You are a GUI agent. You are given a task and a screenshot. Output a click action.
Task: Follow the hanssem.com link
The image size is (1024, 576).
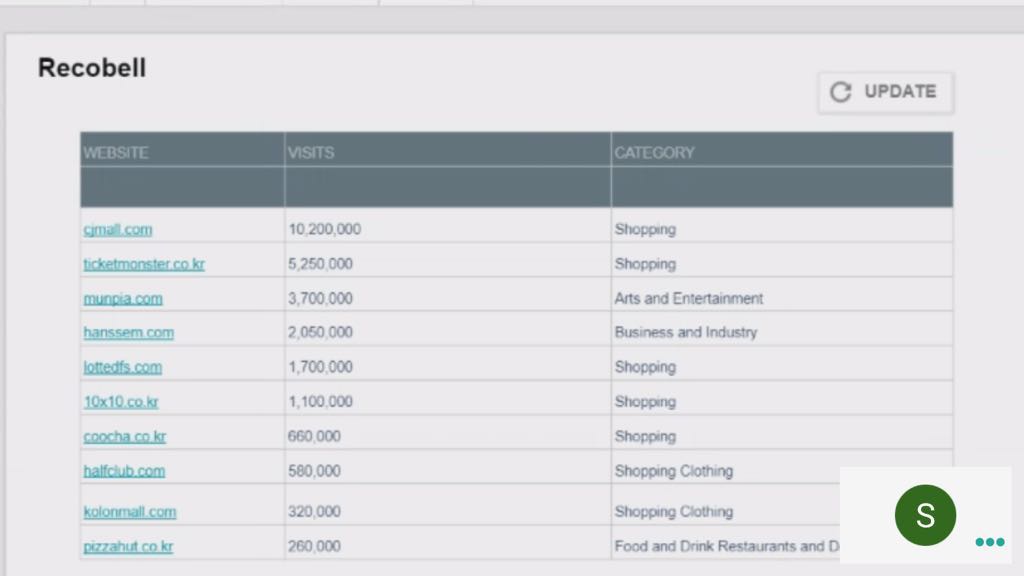(128, 332)
